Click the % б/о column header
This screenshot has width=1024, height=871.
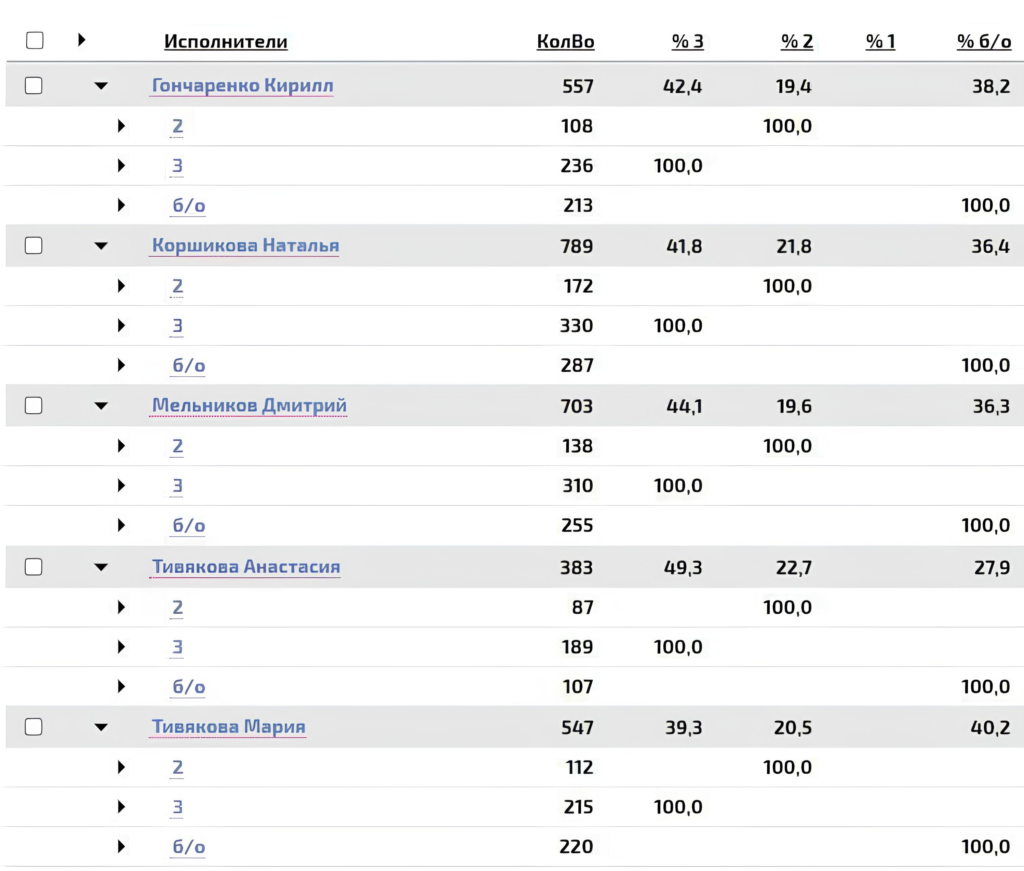[982, 41]
